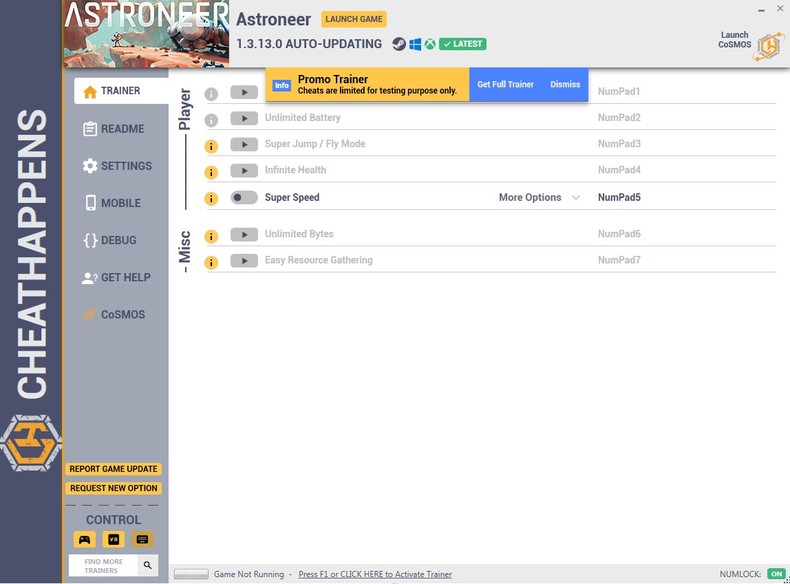Open the TRAINER tab
The height and width of the screenshot is (584, 790).
pos(121,91)
